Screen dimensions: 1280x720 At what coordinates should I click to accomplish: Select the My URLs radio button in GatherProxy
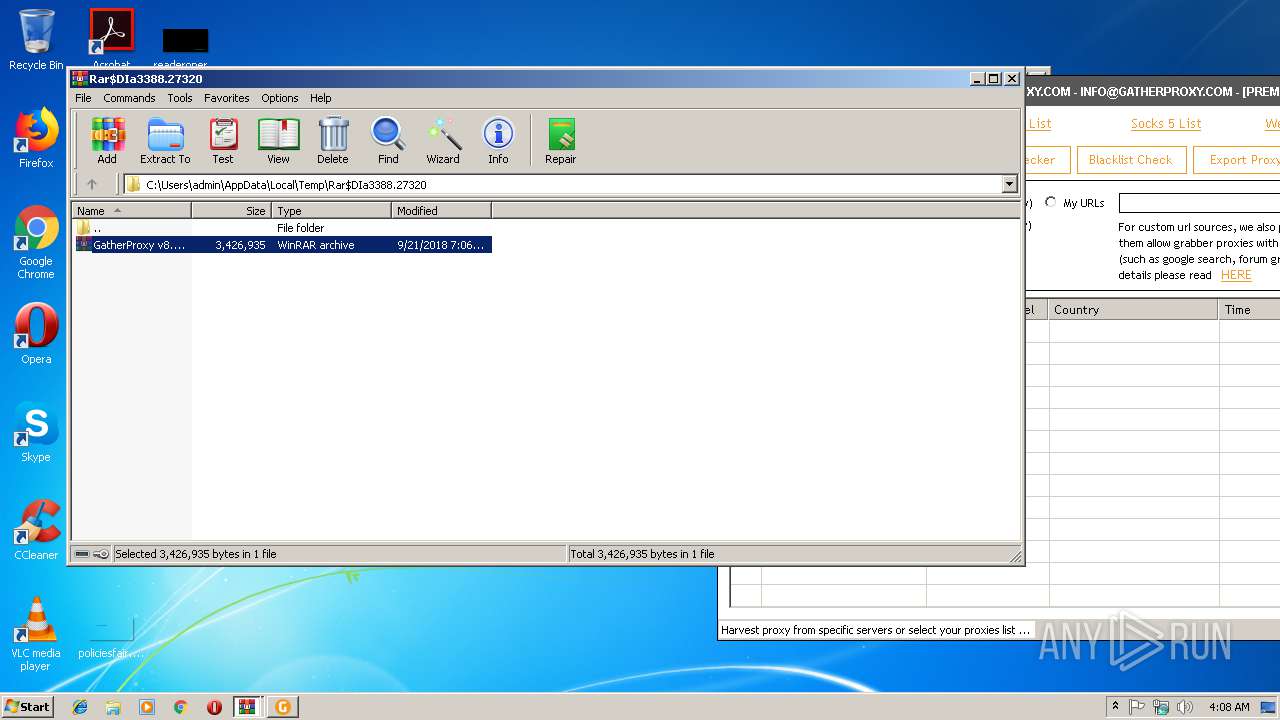(x=1050, y=202)
